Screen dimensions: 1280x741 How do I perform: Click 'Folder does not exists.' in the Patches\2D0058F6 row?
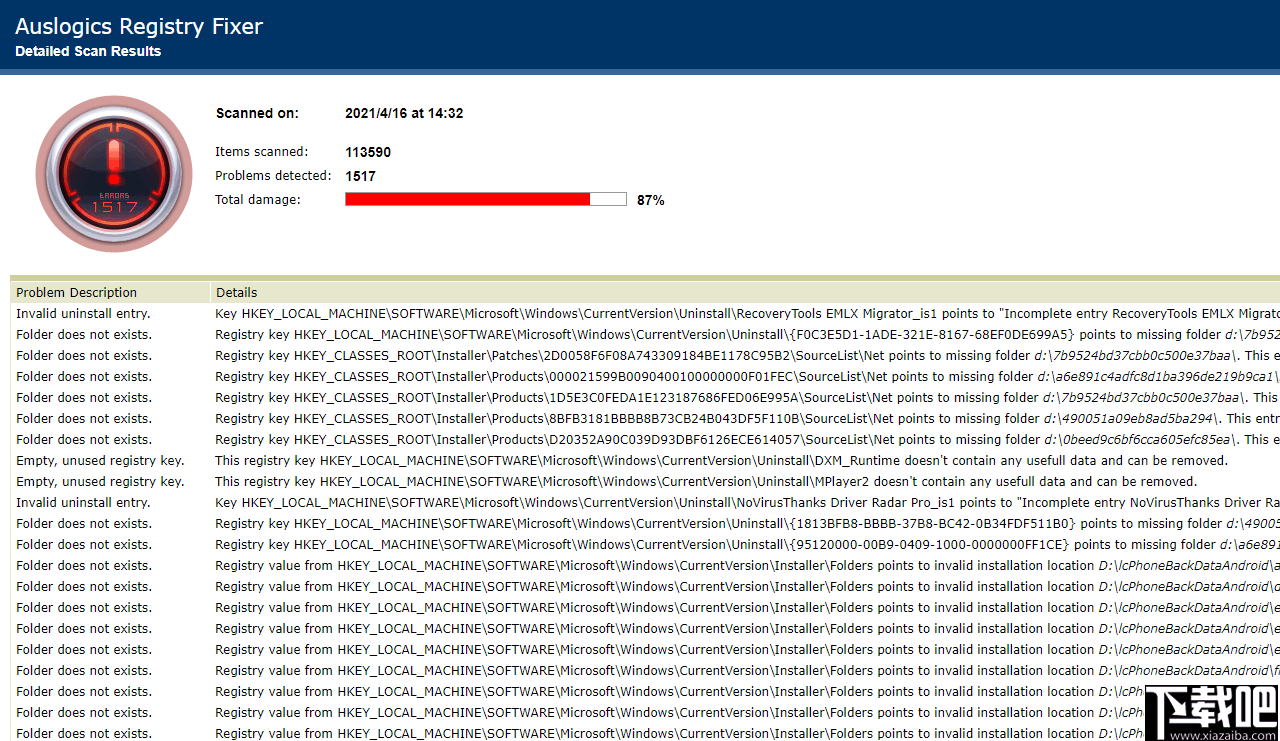tap(84, 356)
